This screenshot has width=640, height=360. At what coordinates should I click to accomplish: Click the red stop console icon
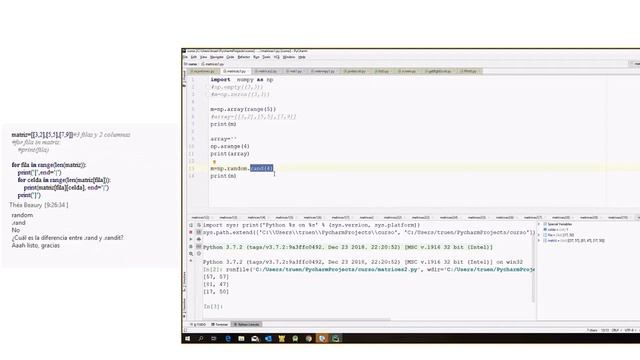point(191,232)
